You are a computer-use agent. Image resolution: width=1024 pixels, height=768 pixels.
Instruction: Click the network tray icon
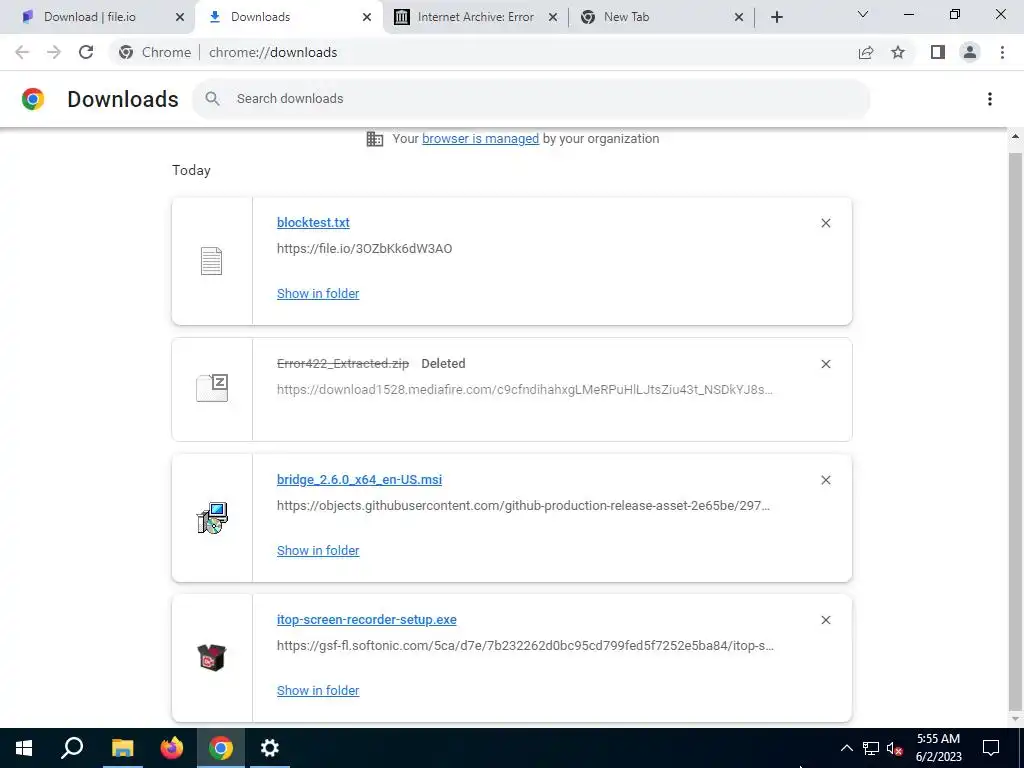[871, 748]
